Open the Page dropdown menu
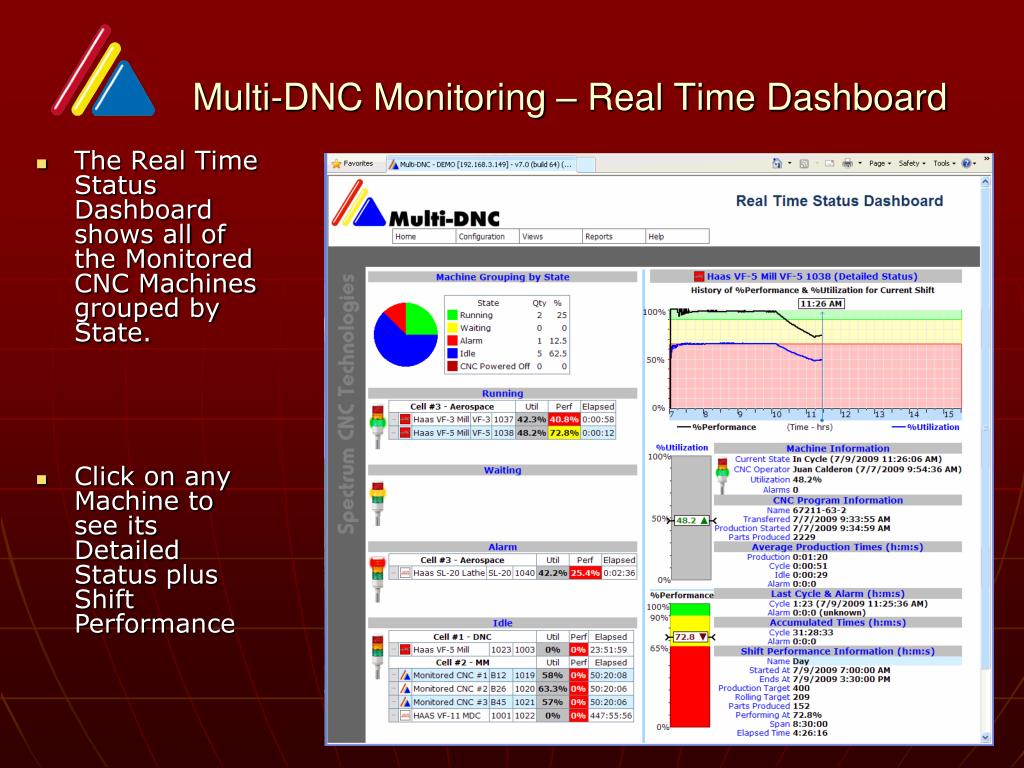1024x768 pixels. click(x=880, y=163)
